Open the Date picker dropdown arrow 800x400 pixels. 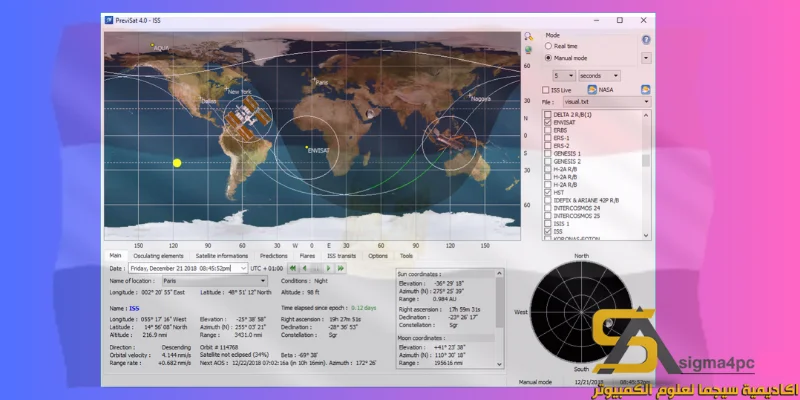[x=243, y=268]
